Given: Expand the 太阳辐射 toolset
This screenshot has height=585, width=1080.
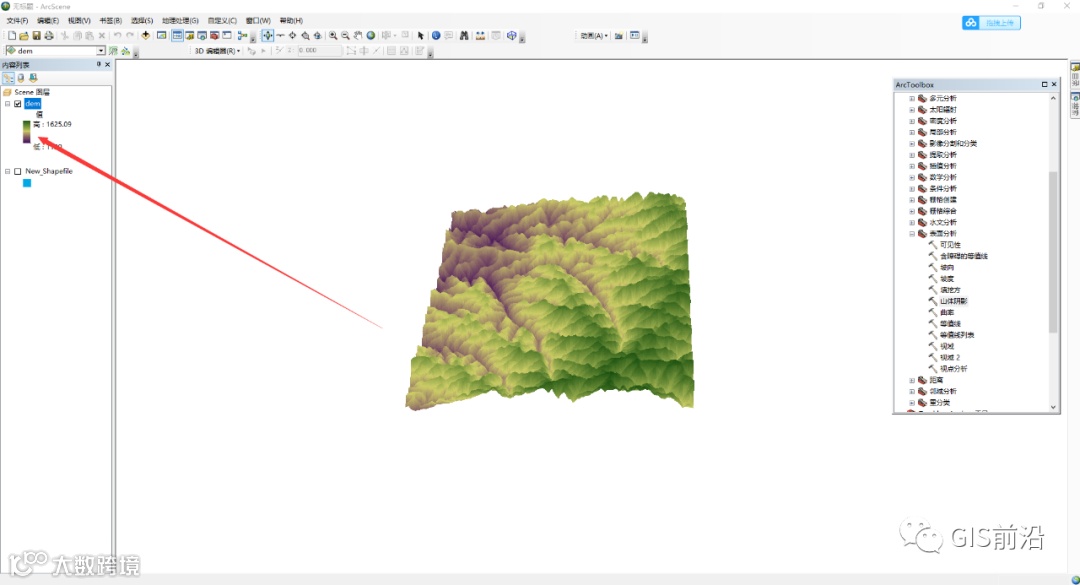Looking at the screenshot, I should pyautogui.click(x=912, y=110).
